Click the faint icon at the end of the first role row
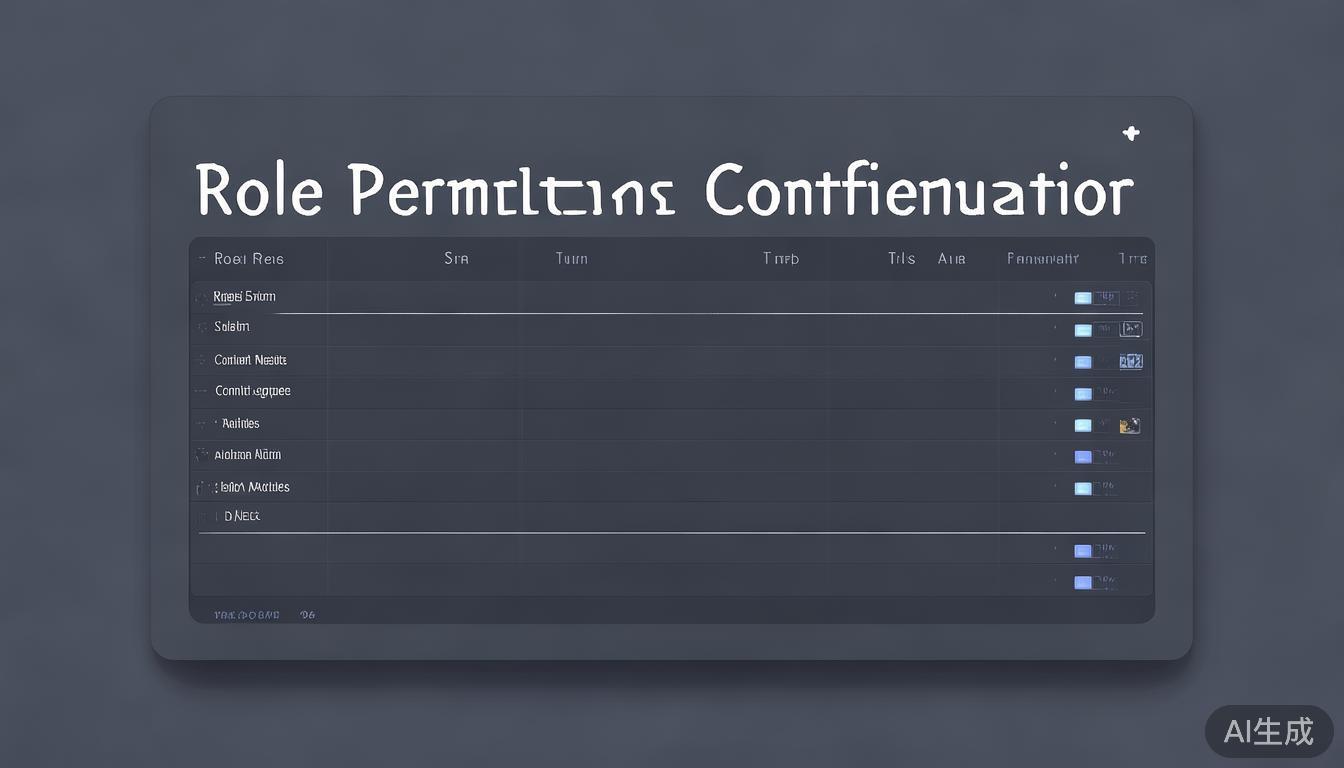This screenshot has height=768, width=1344. 1131,297
